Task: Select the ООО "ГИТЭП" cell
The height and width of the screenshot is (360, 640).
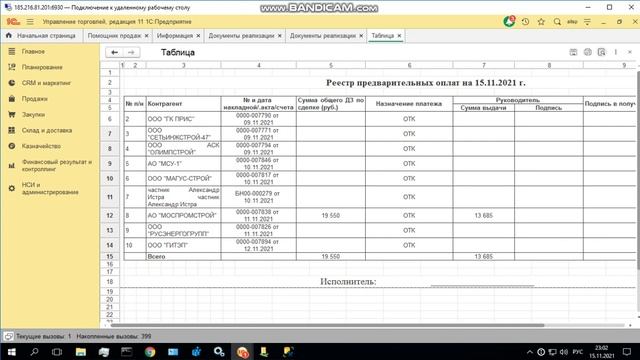Action: [x=183, y=245]
